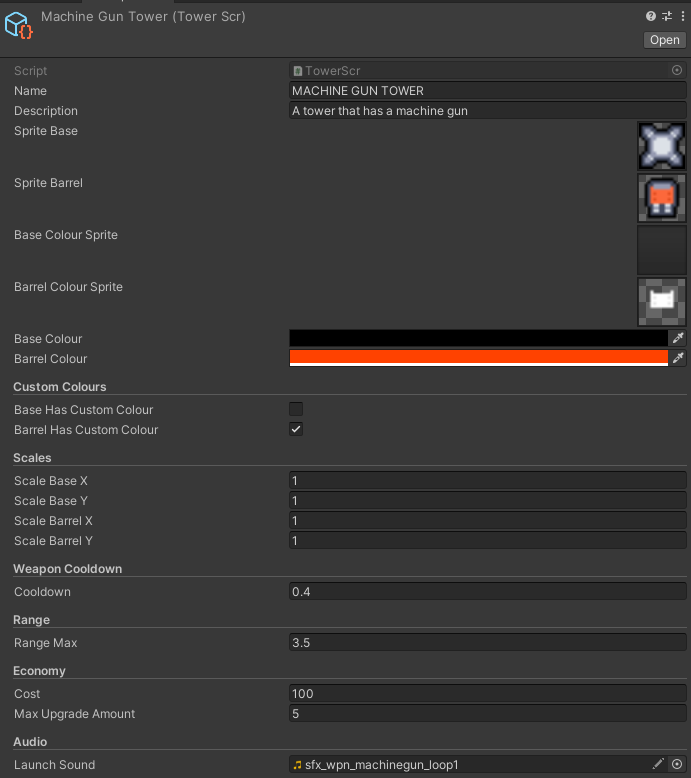Click the Description text field

(488, 111)
